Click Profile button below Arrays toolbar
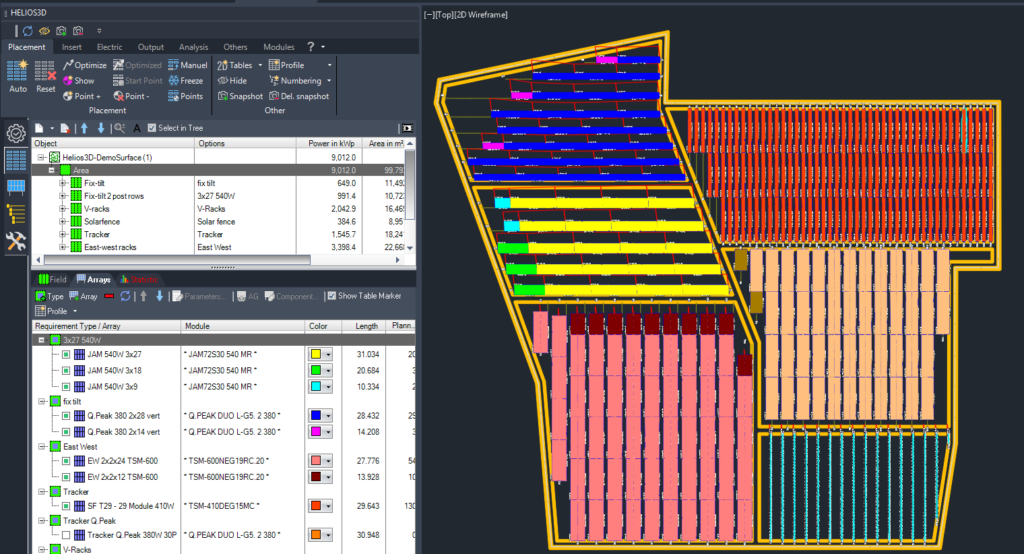This screenshot has height=554, width=1024. click(56, 311)
